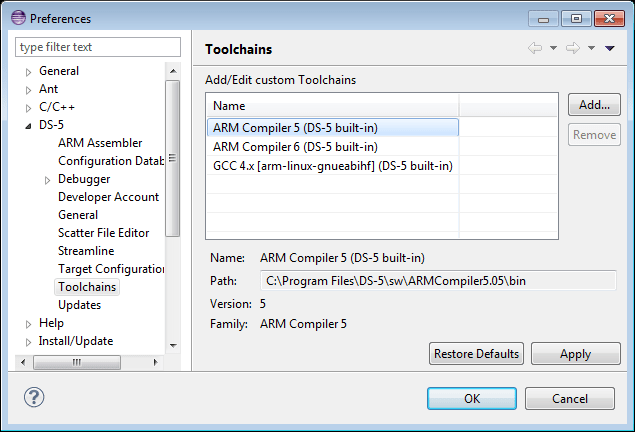
Task: Select GCC 4.x arm-linux-gnueabihf row
Action: [x=333, y=166]
